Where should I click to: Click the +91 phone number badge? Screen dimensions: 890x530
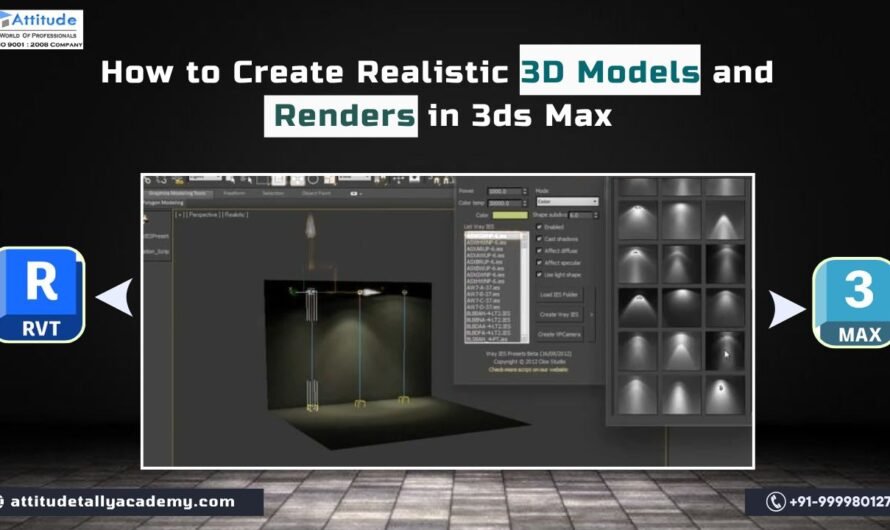tap(817, 502)
